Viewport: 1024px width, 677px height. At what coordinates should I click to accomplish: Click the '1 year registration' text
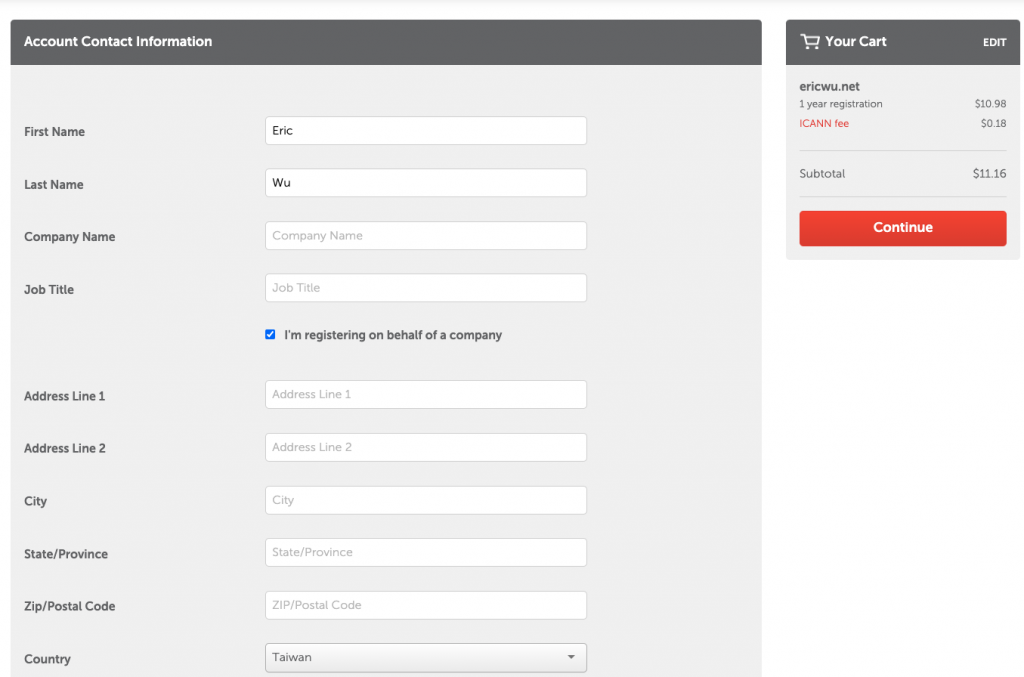point(840,104)
